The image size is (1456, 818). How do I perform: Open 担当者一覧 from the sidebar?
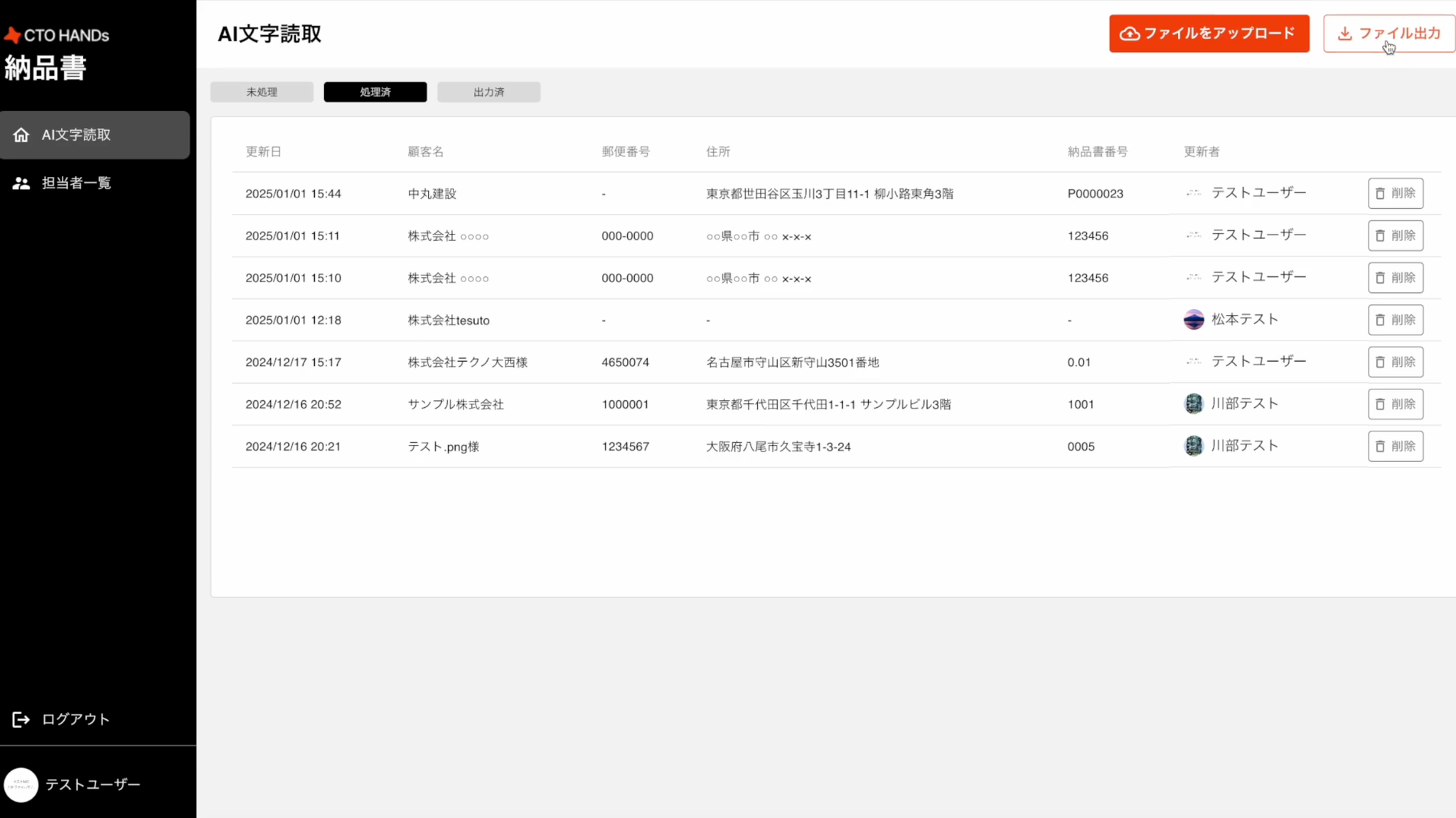pyautogui.click(x=76, y=183)
